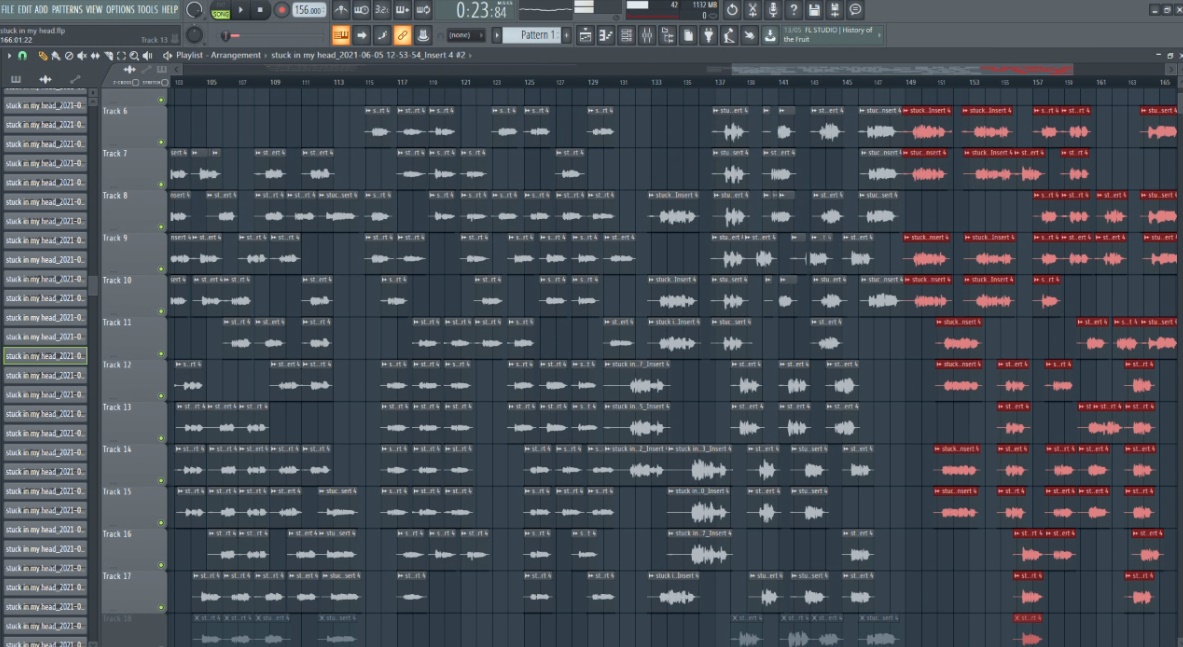Toggle Song mode switch

click(x=220, y=11)
